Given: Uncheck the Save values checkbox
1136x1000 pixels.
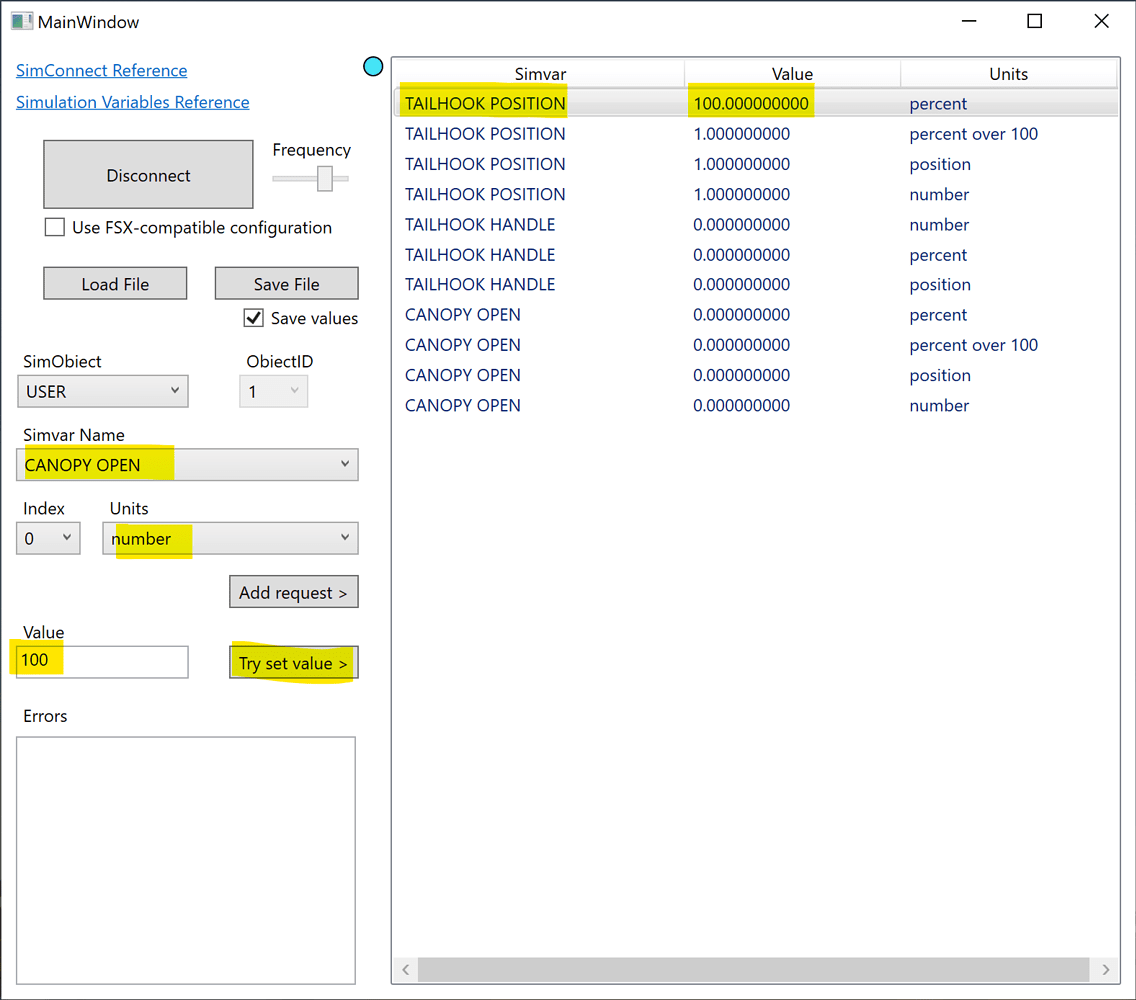Looking at the screenshot, I should [254, 318].
